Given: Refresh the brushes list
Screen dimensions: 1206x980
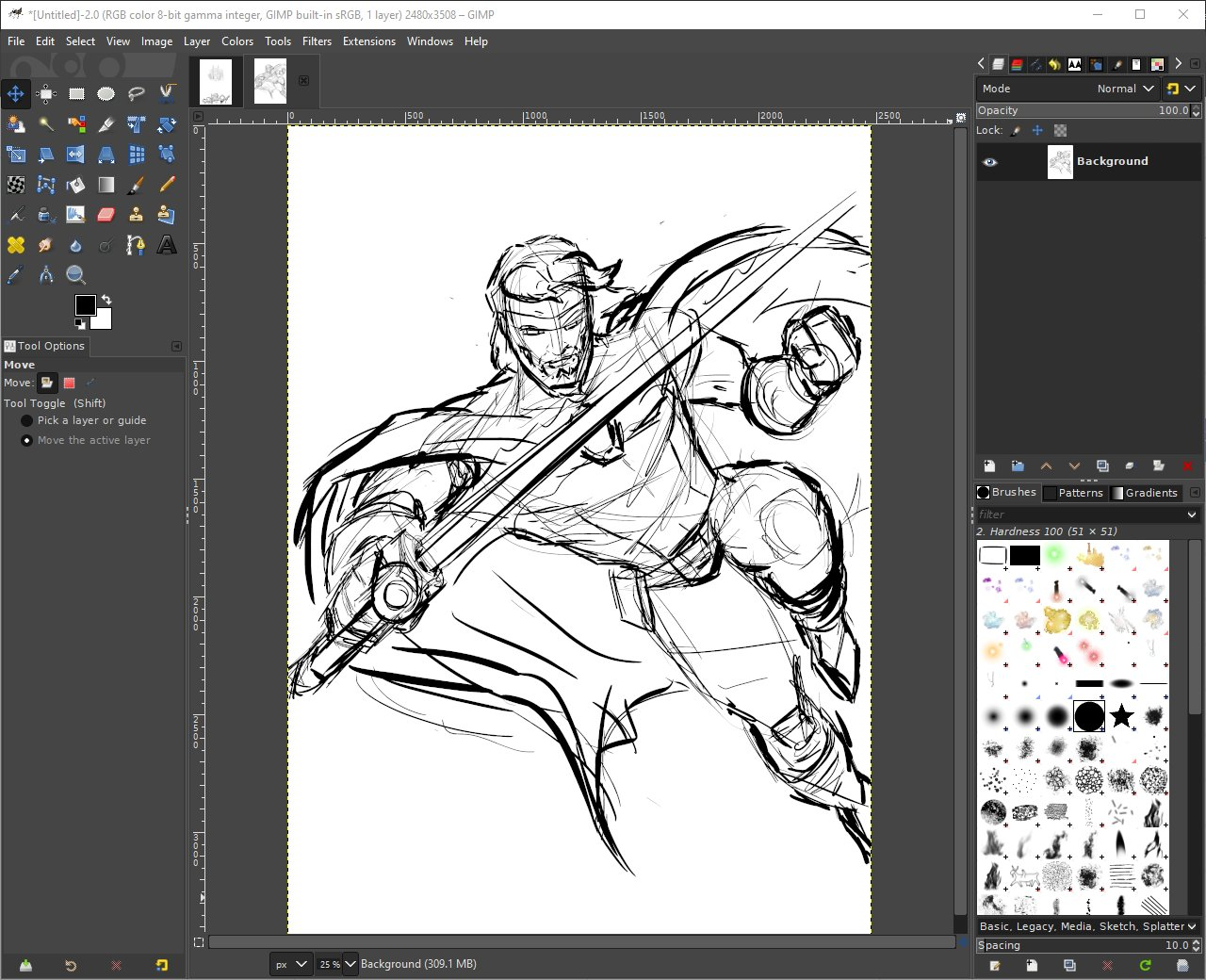Looking at the screenshot, I should [x=1145, y=966].
